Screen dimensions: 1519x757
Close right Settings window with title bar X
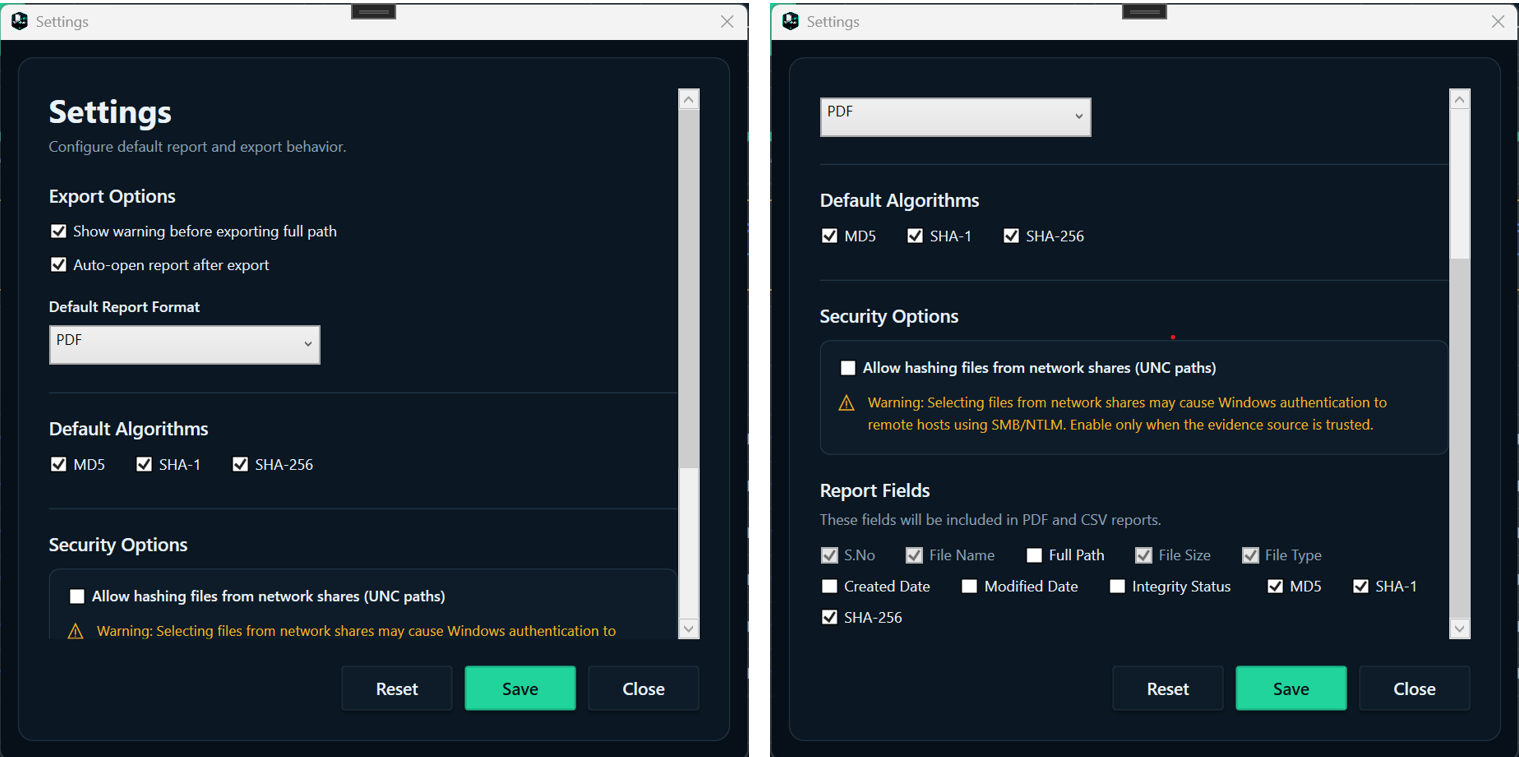pos(1498,21)
